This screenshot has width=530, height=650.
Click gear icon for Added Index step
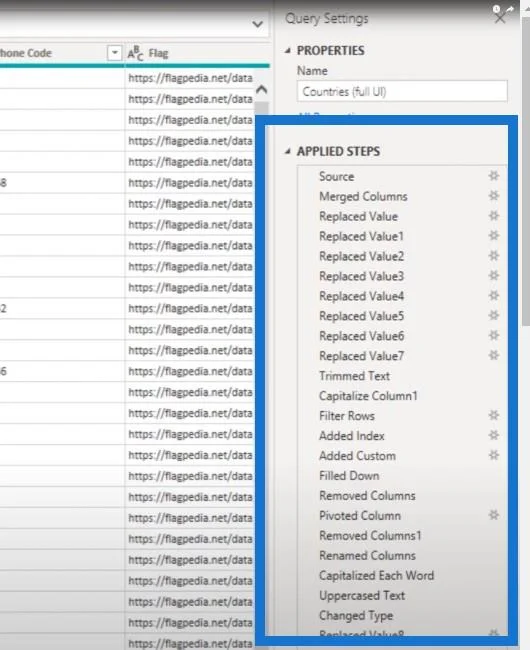(494, 435)
